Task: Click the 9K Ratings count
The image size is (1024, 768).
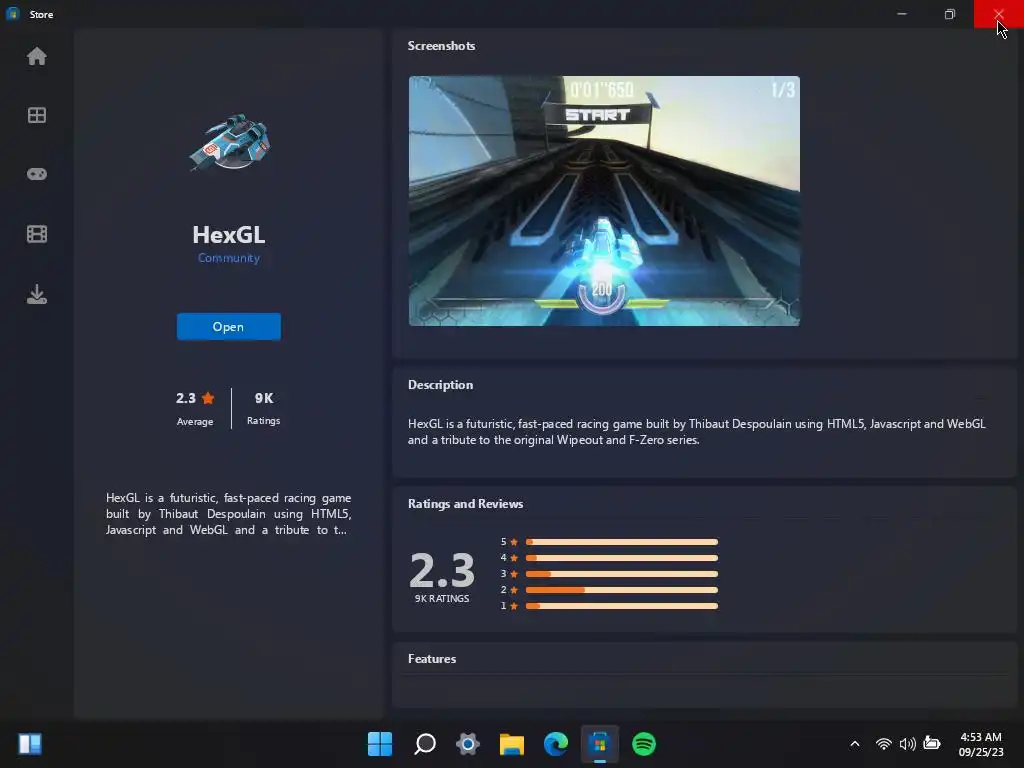Action: pyautogui.click(x=263, y=408)
